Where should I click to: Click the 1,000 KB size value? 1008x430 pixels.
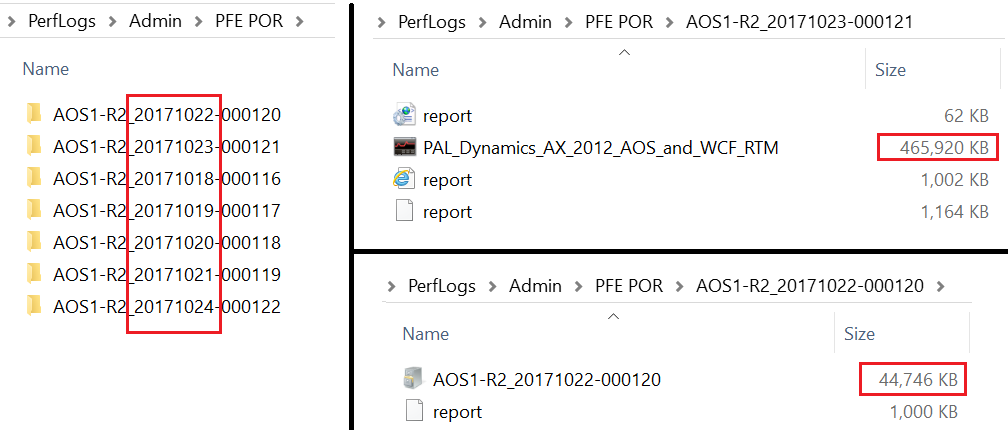pyautogui.click(x=924, y=412)
